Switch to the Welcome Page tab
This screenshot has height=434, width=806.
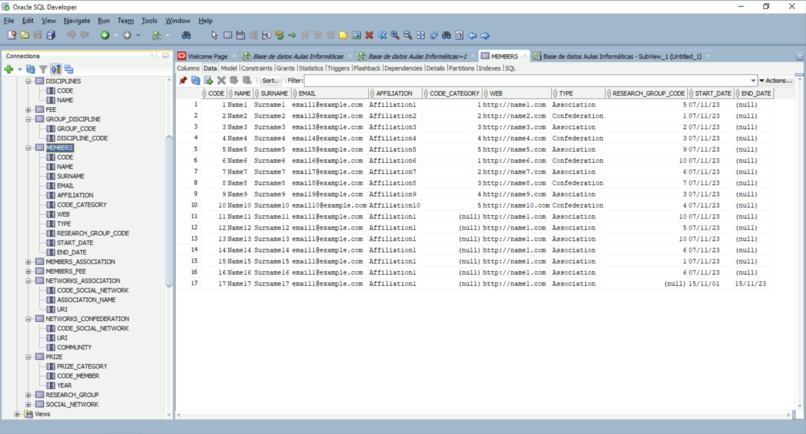(207, 56)
